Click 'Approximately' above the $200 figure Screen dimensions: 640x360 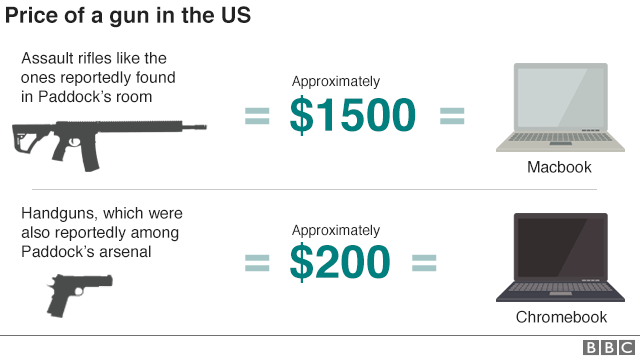pos(336,231)
